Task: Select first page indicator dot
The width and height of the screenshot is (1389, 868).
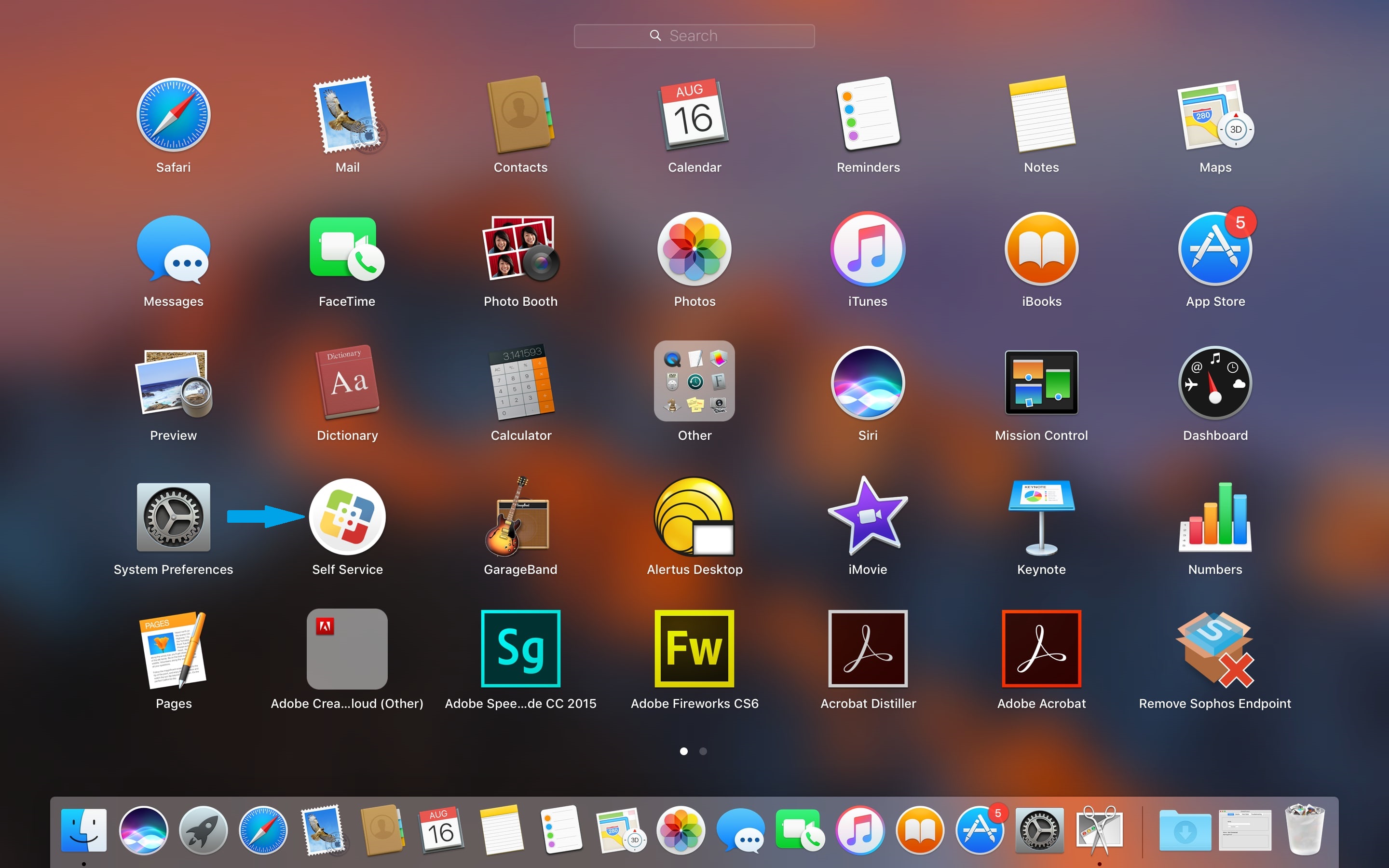Action: pos(684,749)
